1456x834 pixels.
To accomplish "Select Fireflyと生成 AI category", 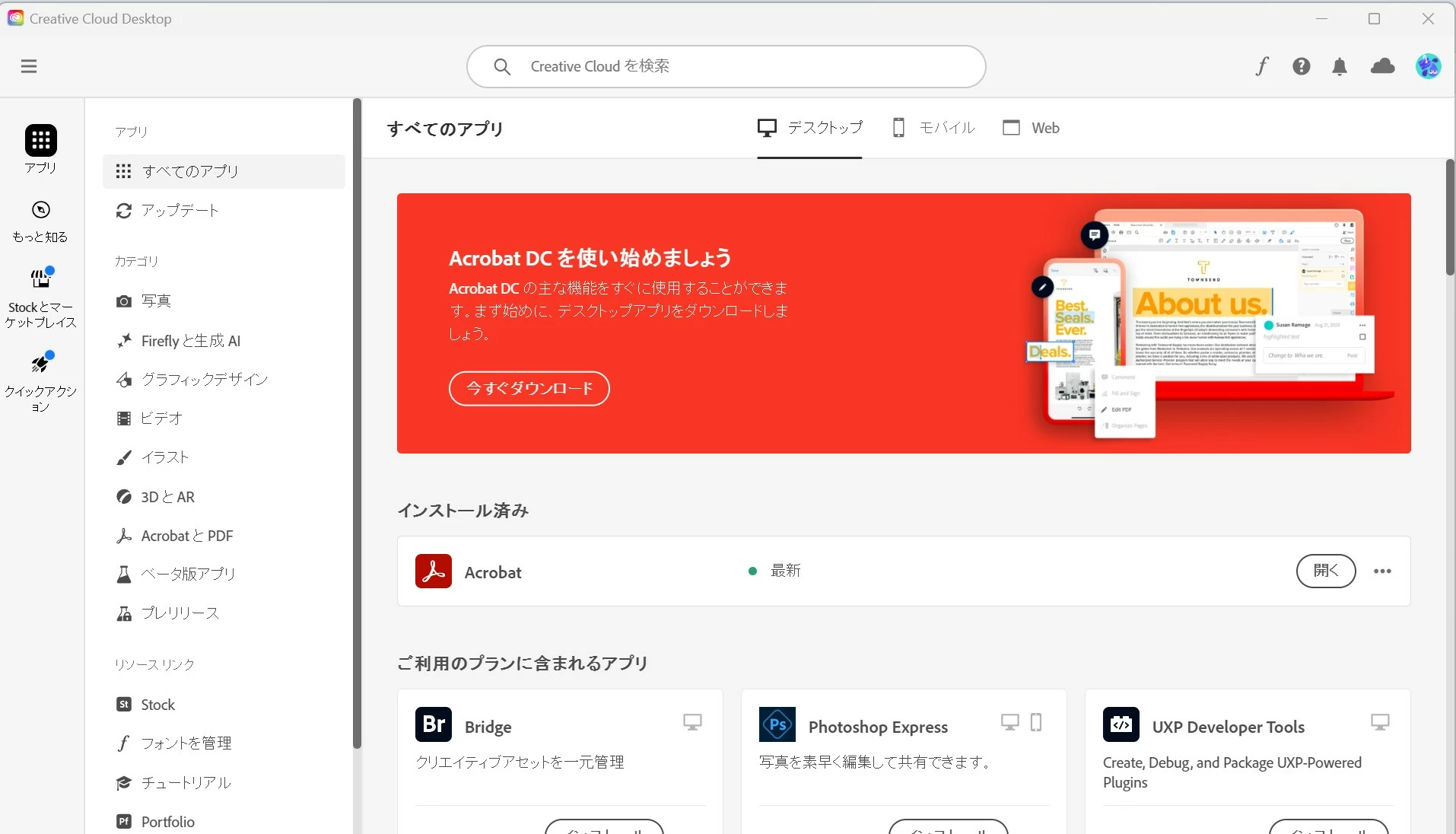I will pos(224,341).
